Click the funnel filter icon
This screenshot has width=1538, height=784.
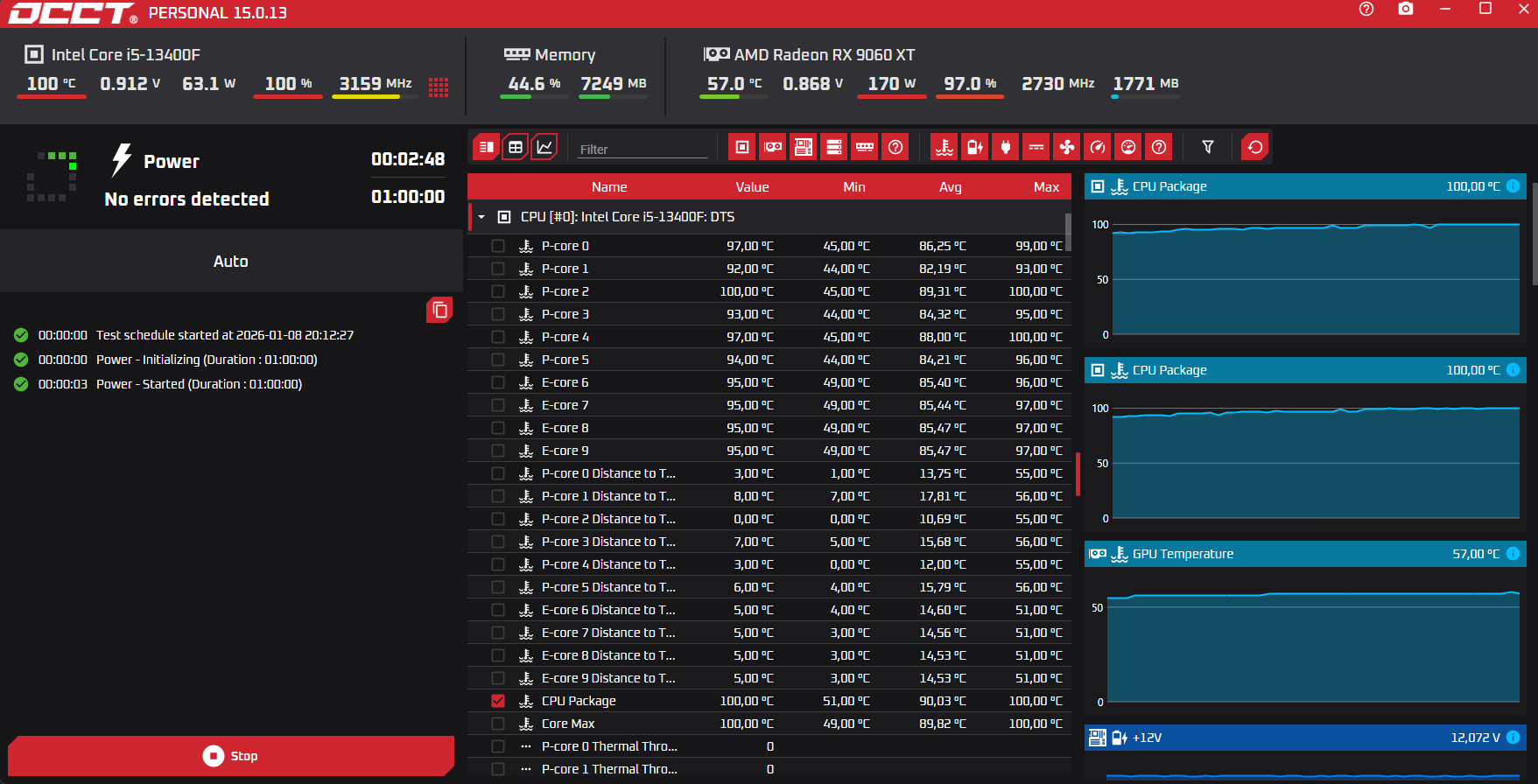pos(1208,147)
